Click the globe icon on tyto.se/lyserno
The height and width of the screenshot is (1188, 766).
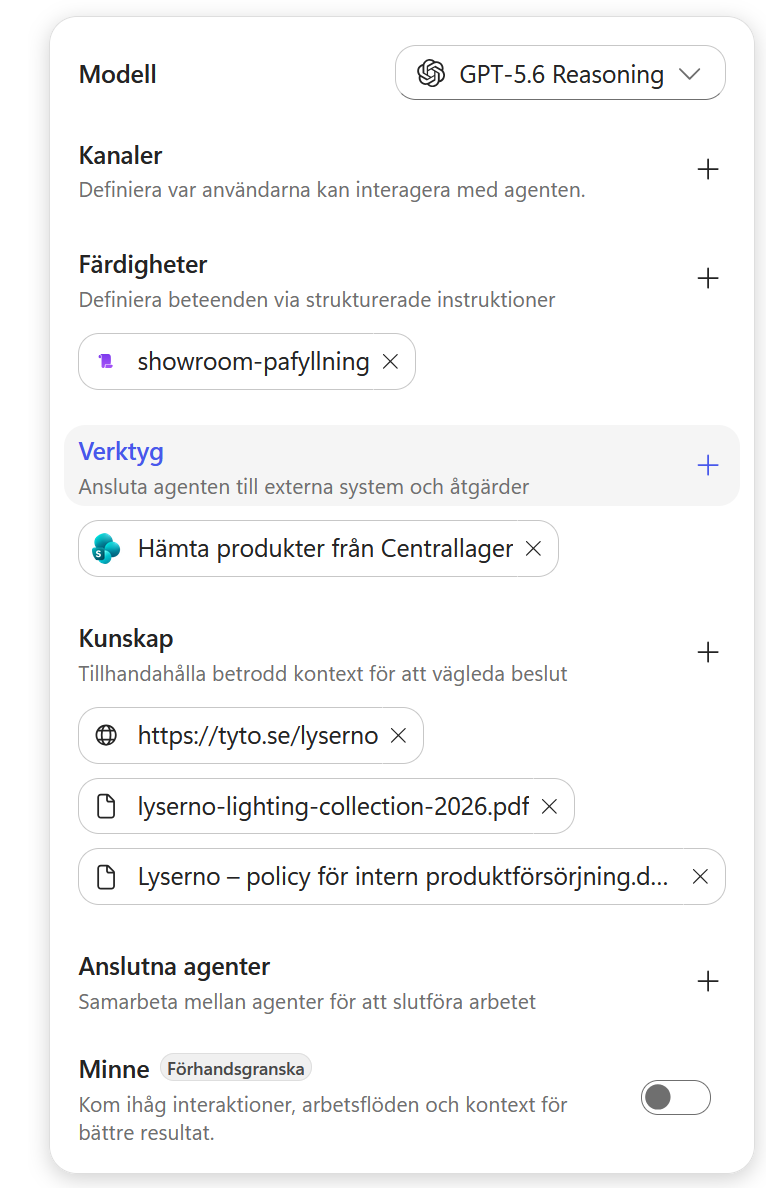pyautogui.click(x=106, y=735)
